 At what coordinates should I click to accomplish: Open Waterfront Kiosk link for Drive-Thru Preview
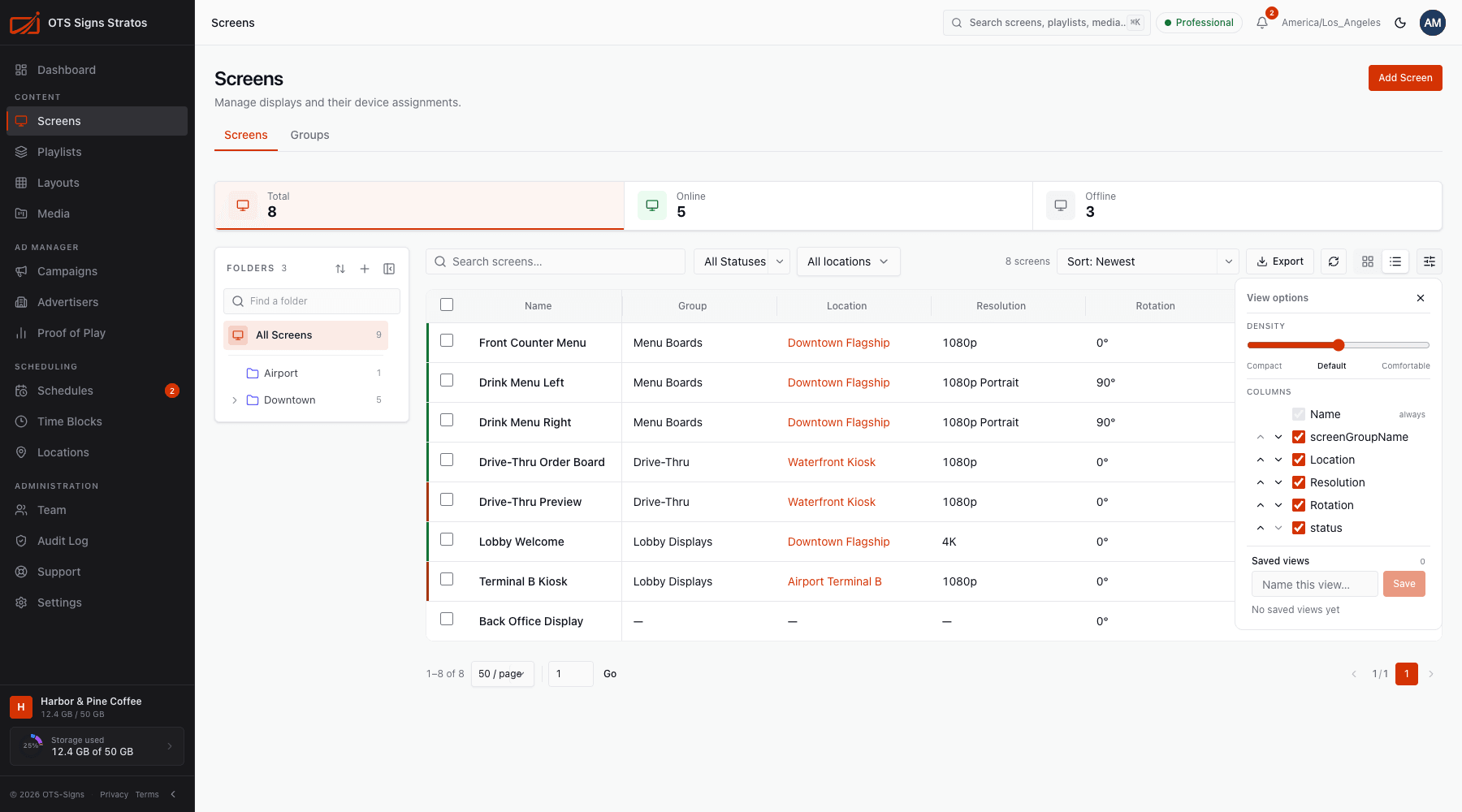(831, 502)
